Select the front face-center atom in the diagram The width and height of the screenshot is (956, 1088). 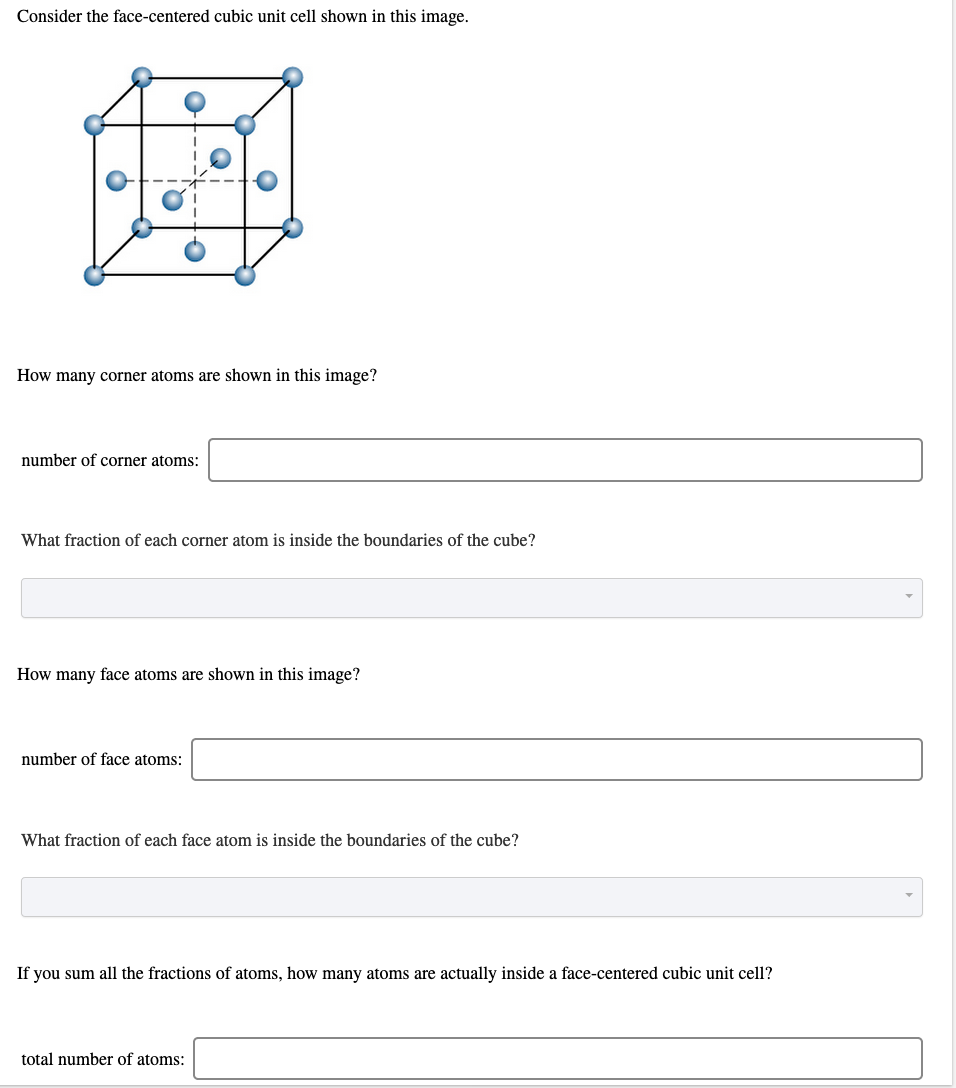coord(174,199)
